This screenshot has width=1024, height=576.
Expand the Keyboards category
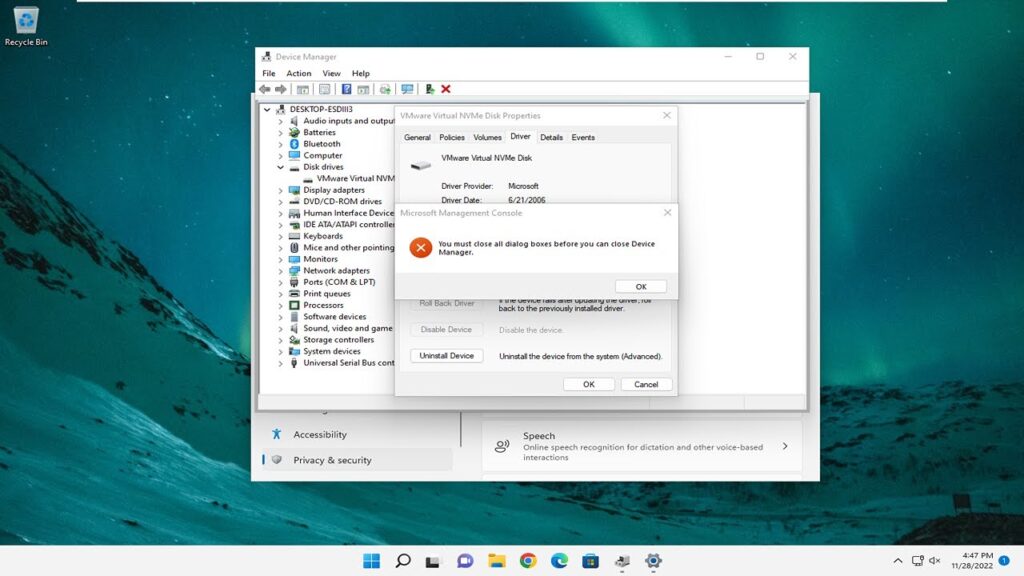point(280,236)
